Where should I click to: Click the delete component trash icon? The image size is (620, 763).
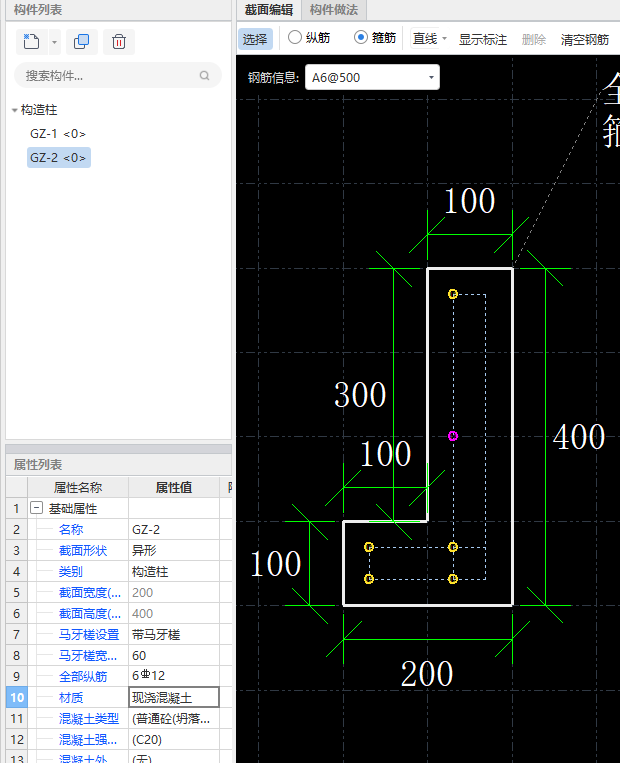[119, 41]
